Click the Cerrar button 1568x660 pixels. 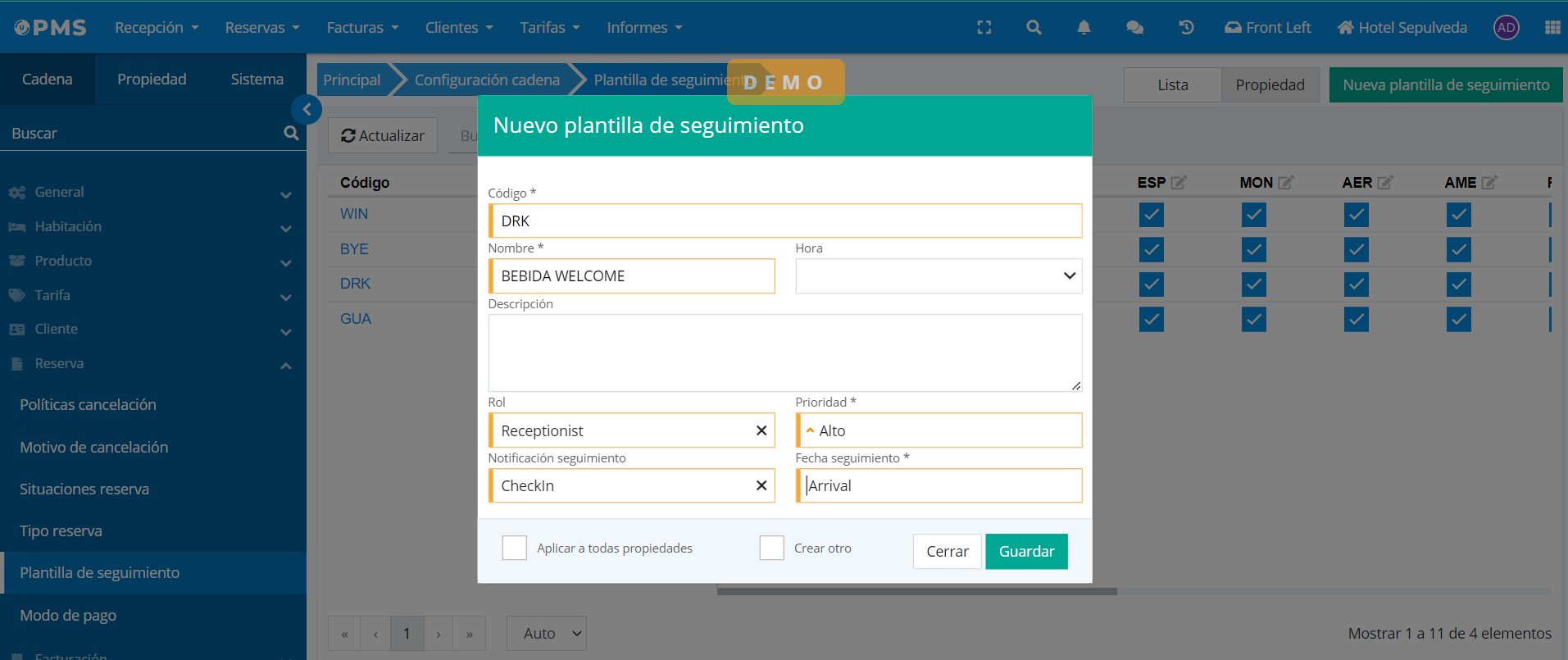click(947, 552)
